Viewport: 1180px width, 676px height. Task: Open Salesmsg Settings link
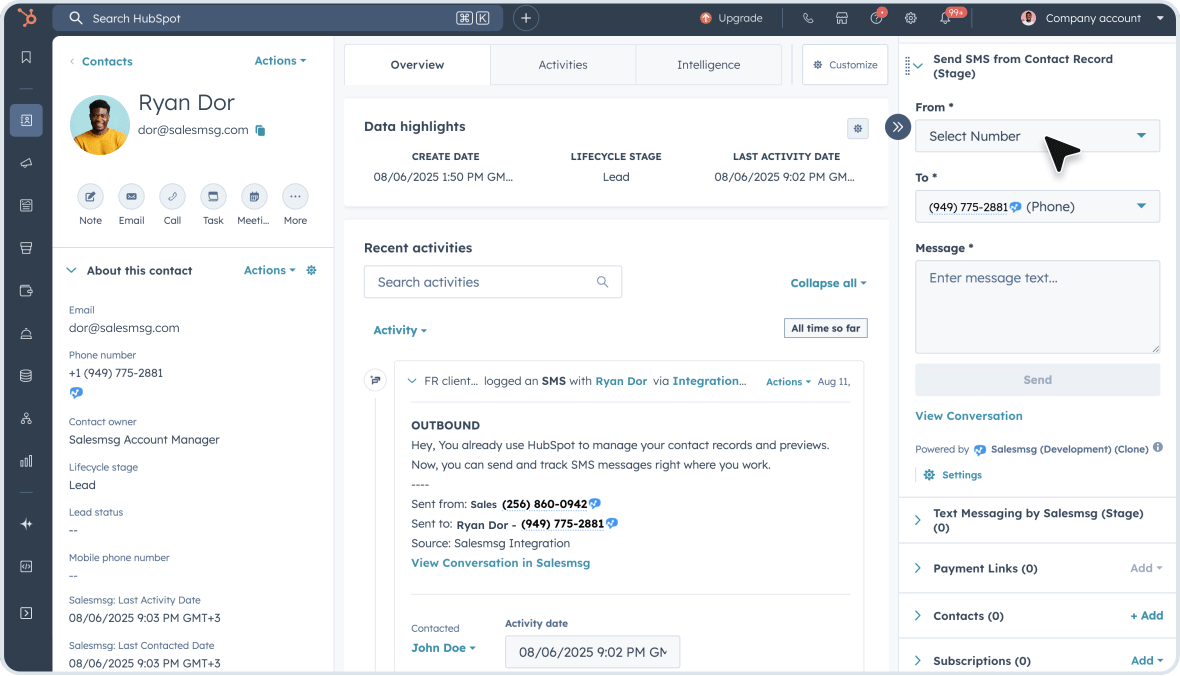pyautogui.click(x=962, y=475)
